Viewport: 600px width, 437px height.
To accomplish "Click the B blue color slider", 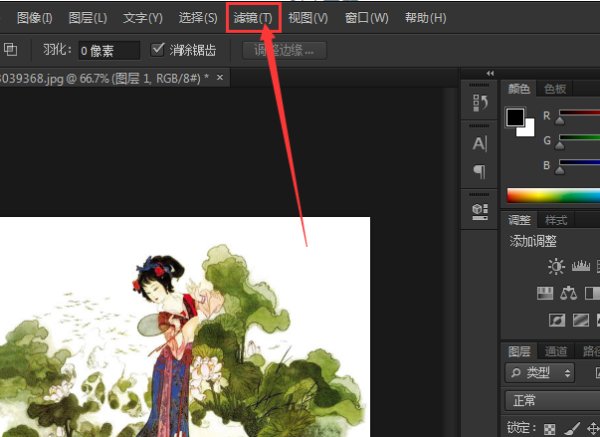I will pyautogui.click(x=579, y=163).
